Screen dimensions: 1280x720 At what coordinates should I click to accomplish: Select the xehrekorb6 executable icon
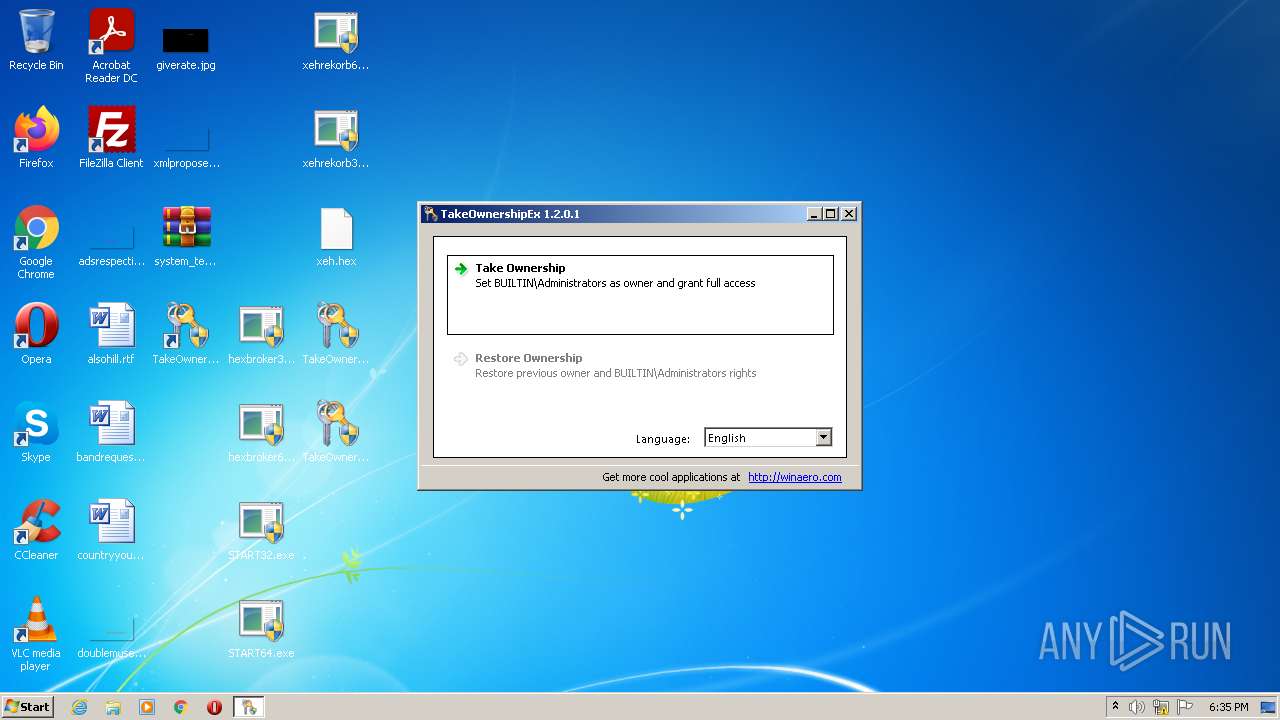(336, 40)
